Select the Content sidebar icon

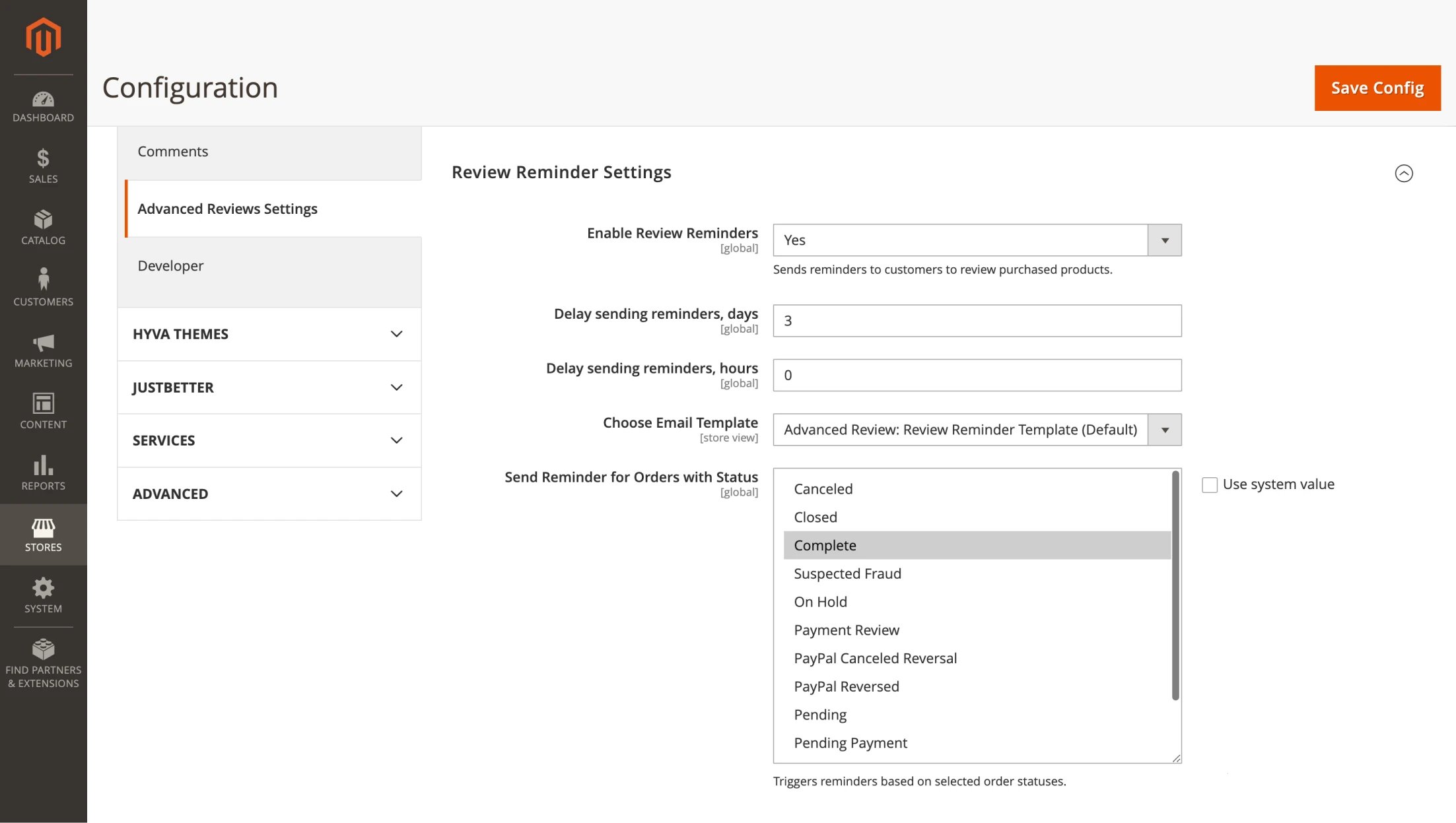click(x=43, y=409)
